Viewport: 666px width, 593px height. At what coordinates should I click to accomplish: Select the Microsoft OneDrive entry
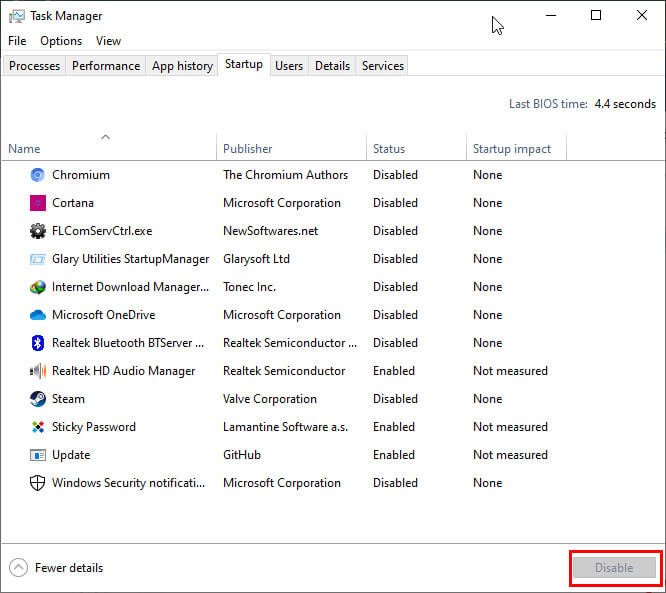[x=104, y=315]
